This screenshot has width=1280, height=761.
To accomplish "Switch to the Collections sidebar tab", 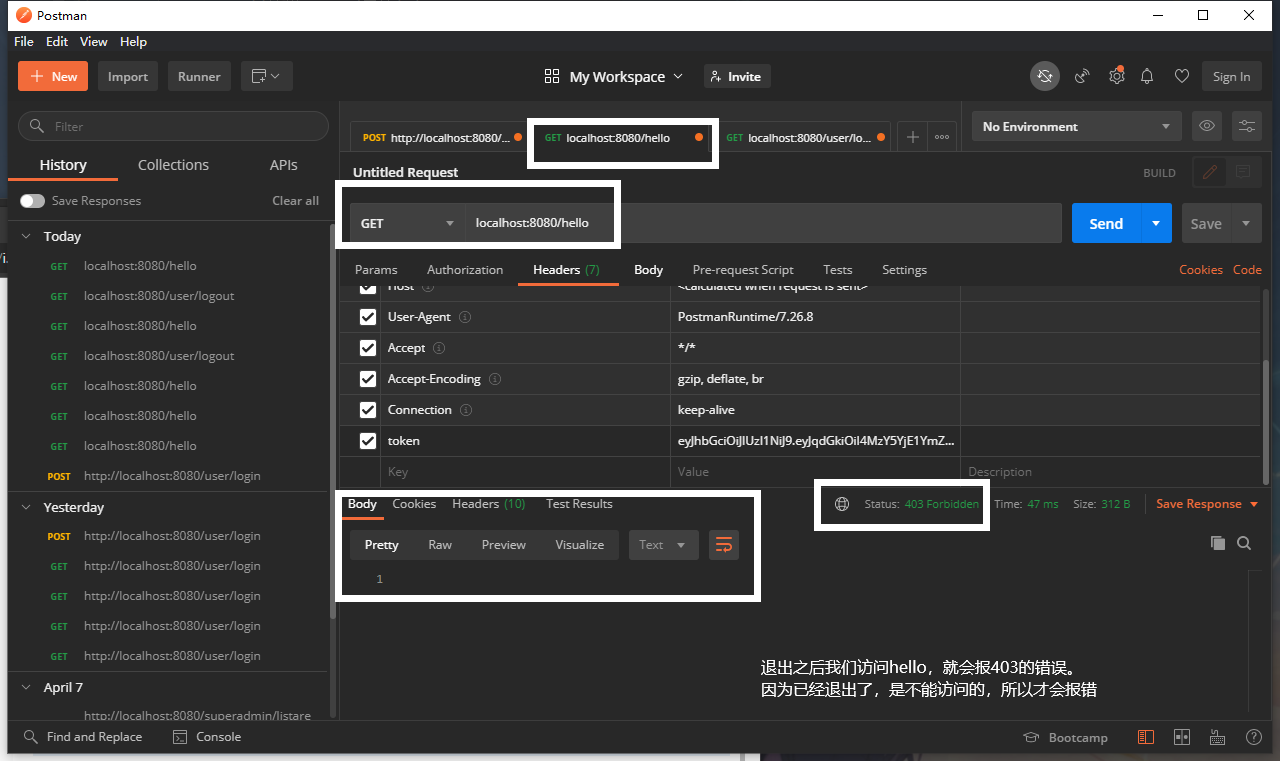I will [173, 165].
